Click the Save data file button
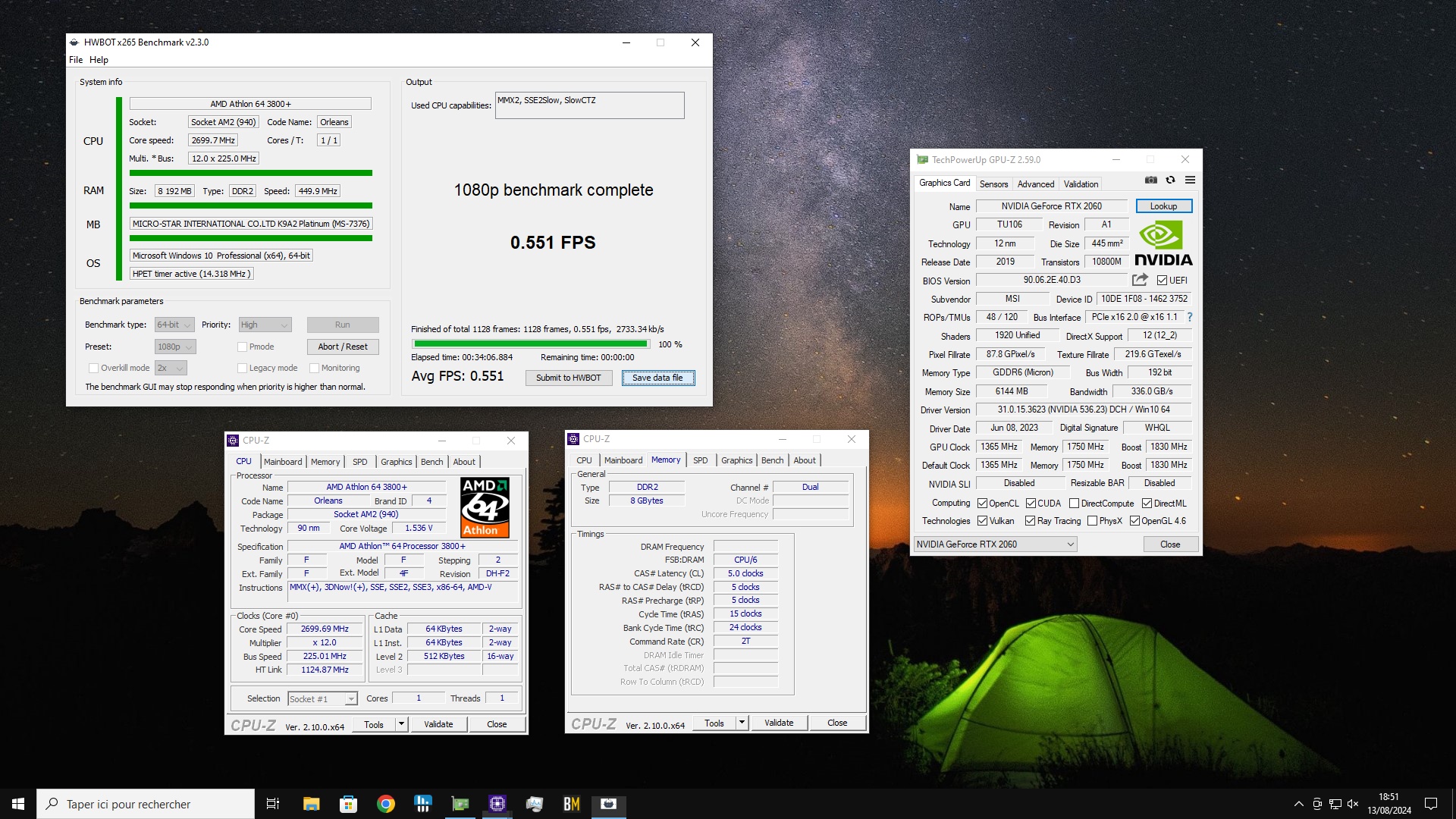The height and width of the screenshot is (819, 1456). [x=657, y=378]
